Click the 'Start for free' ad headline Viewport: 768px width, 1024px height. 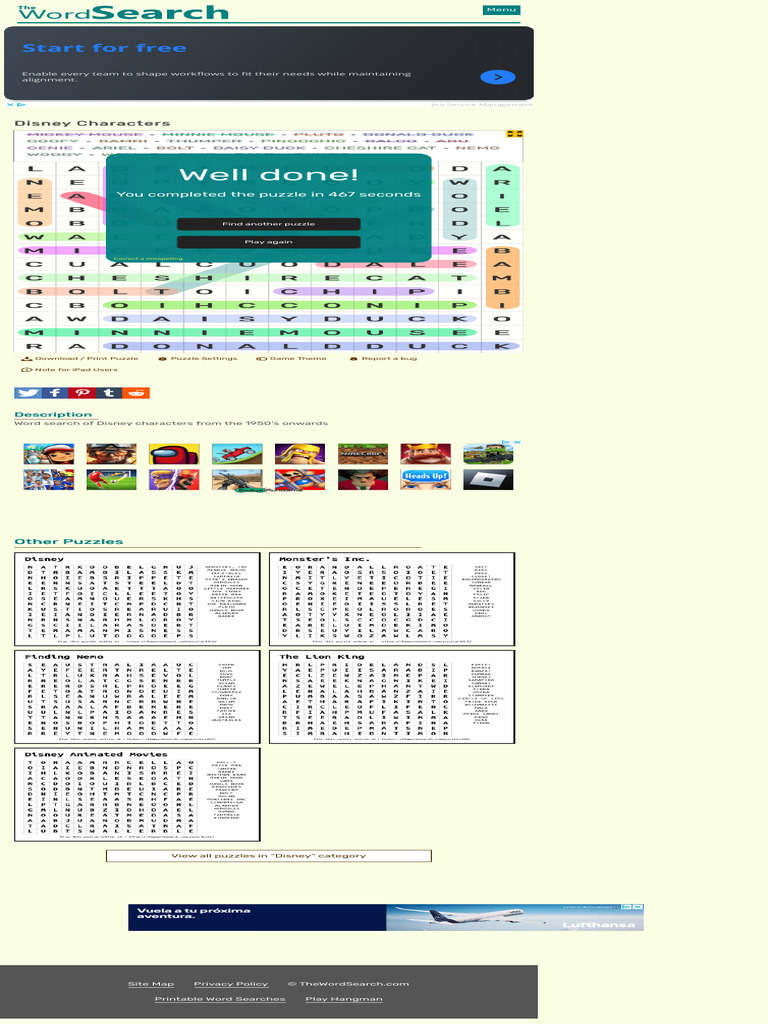[104, 48]
